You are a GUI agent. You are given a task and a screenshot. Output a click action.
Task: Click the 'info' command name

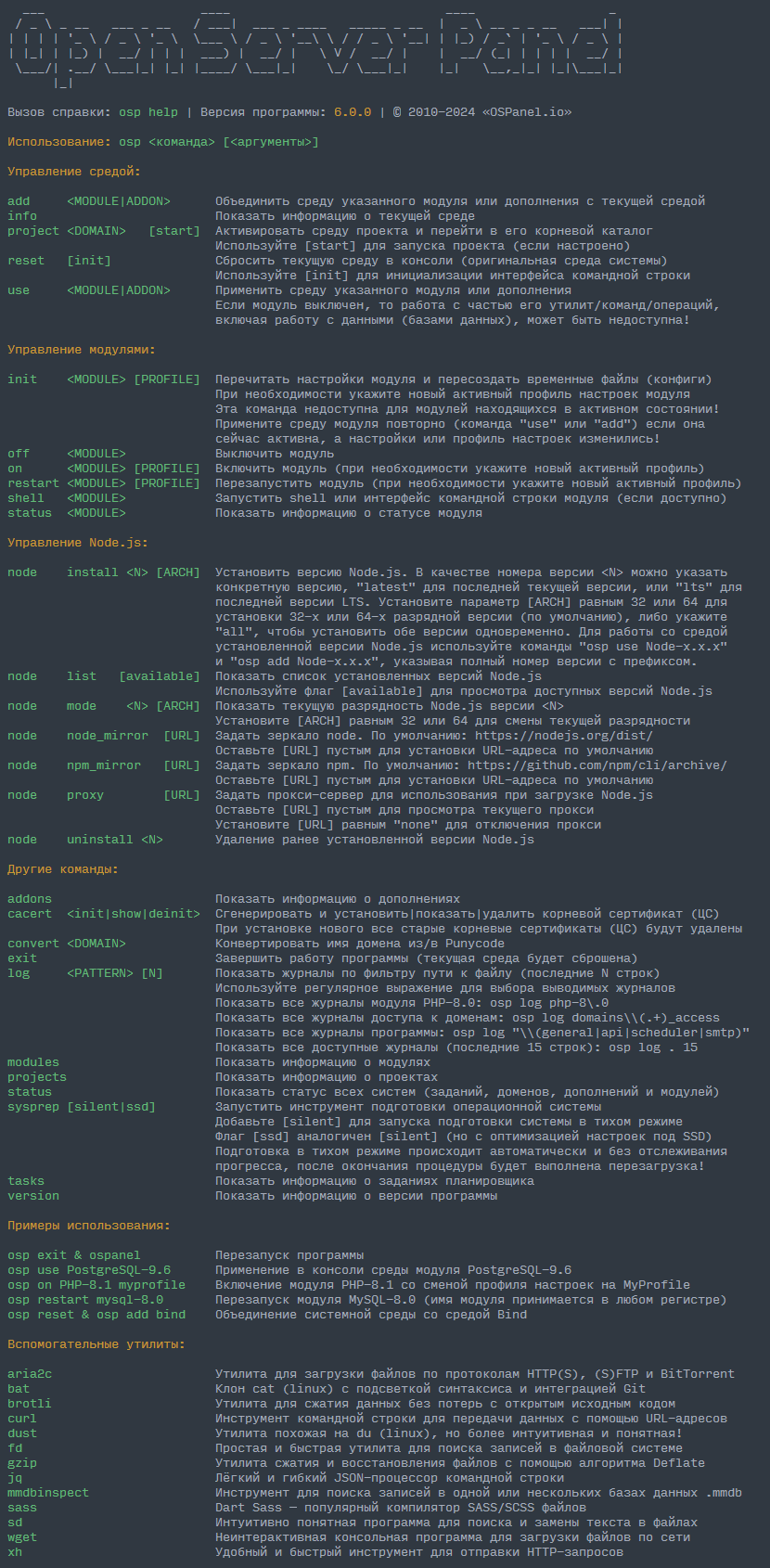click(x=22, y=216)
